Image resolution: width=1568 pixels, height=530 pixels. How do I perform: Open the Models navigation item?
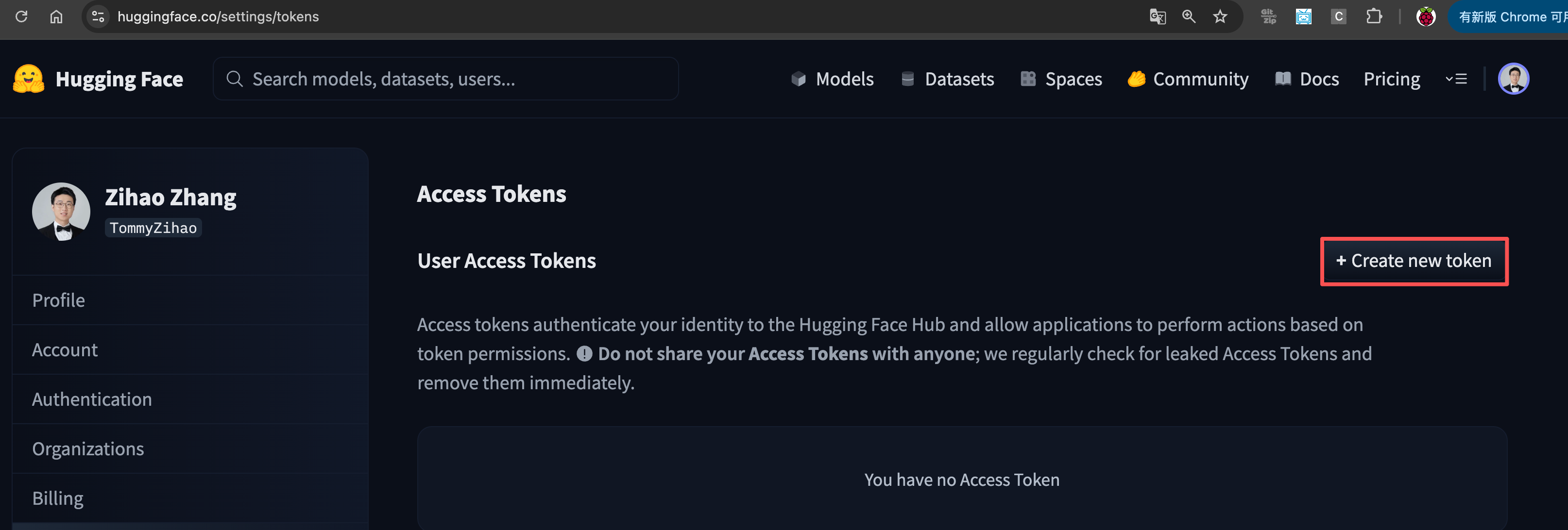click(832, 79)
